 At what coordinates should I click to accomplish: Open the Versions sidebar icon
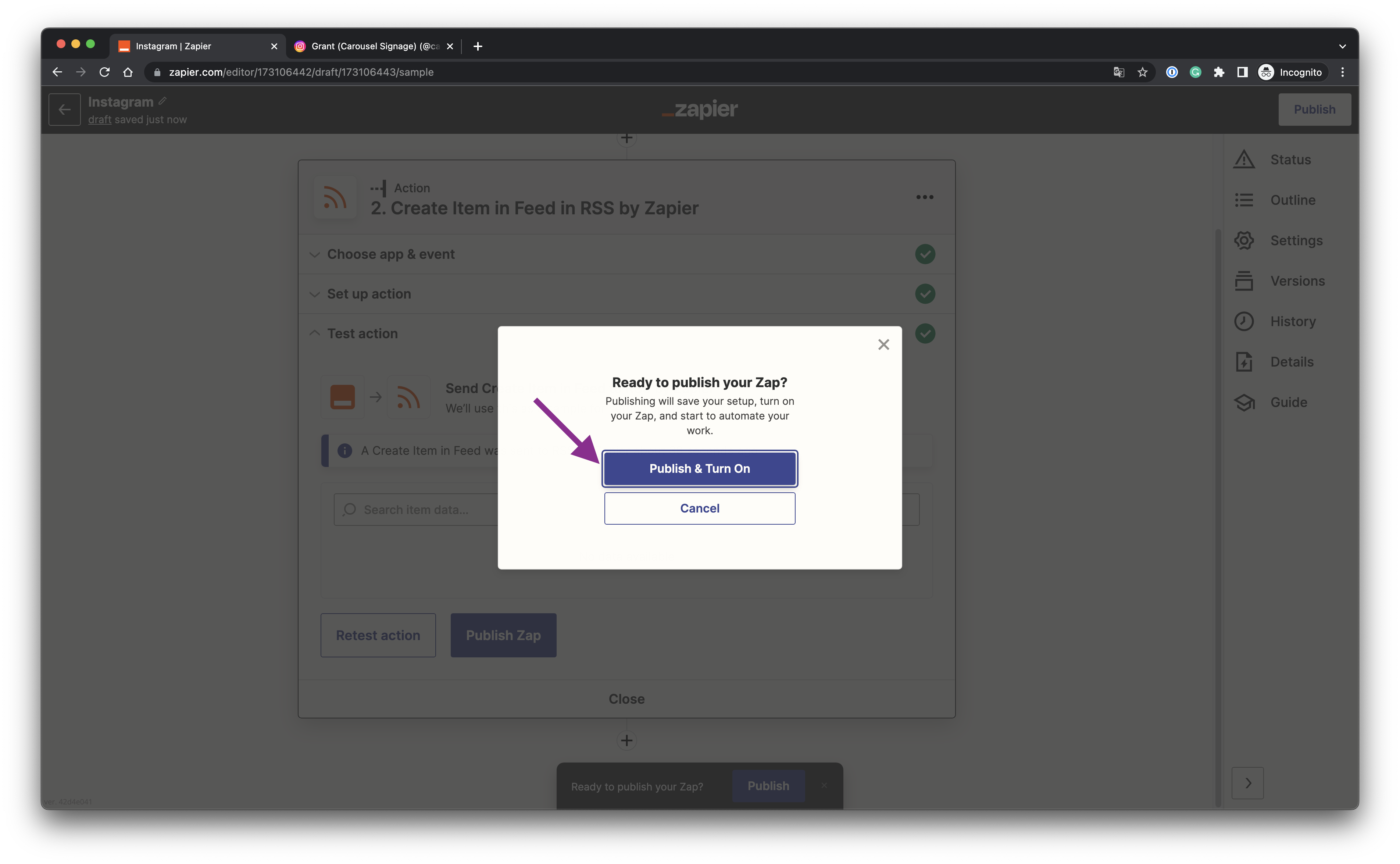[x=1243, y=281]
